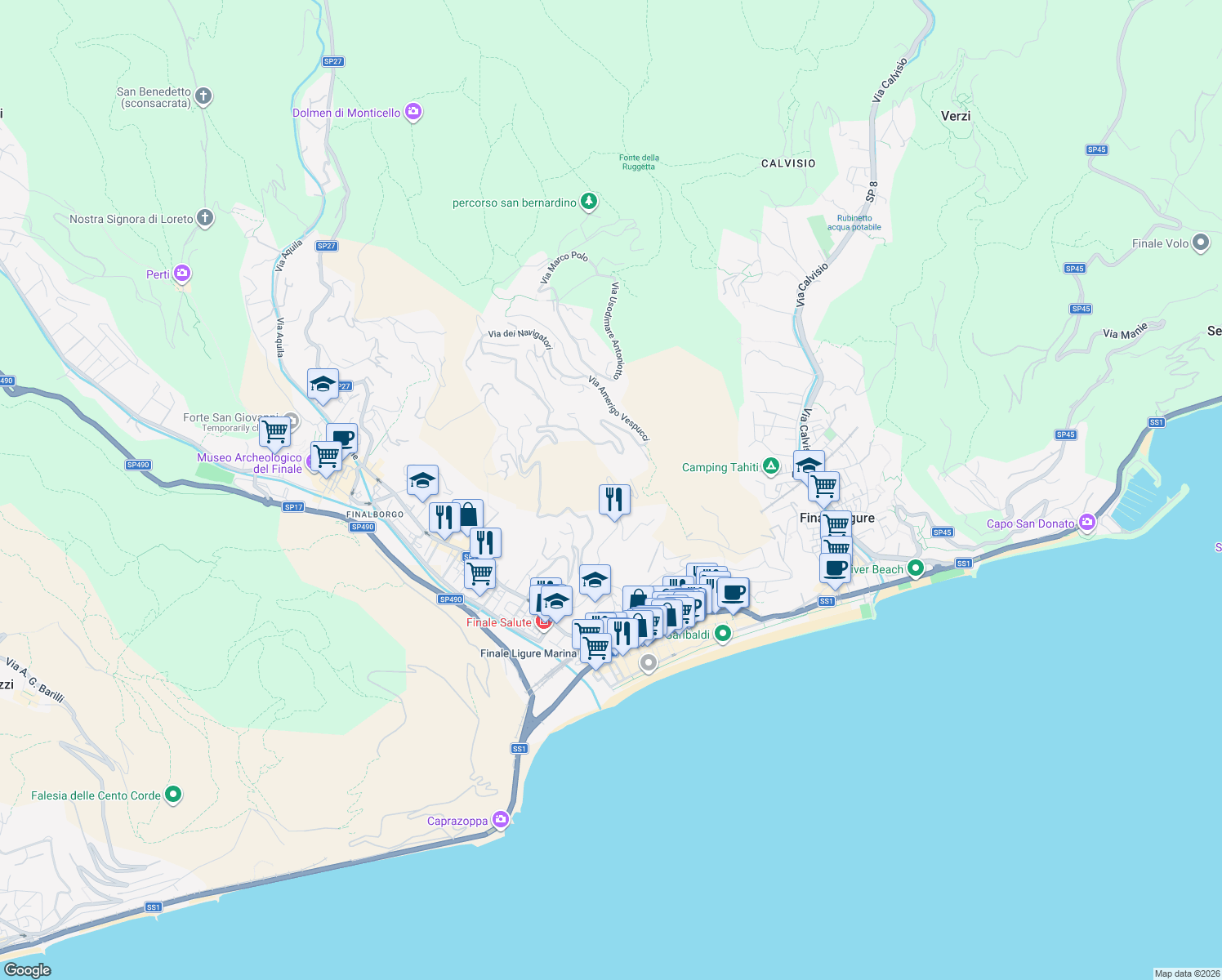Select the school icon above Finale Salute
This screenshot has width=1222, height=980.
(x=556, y=602)
